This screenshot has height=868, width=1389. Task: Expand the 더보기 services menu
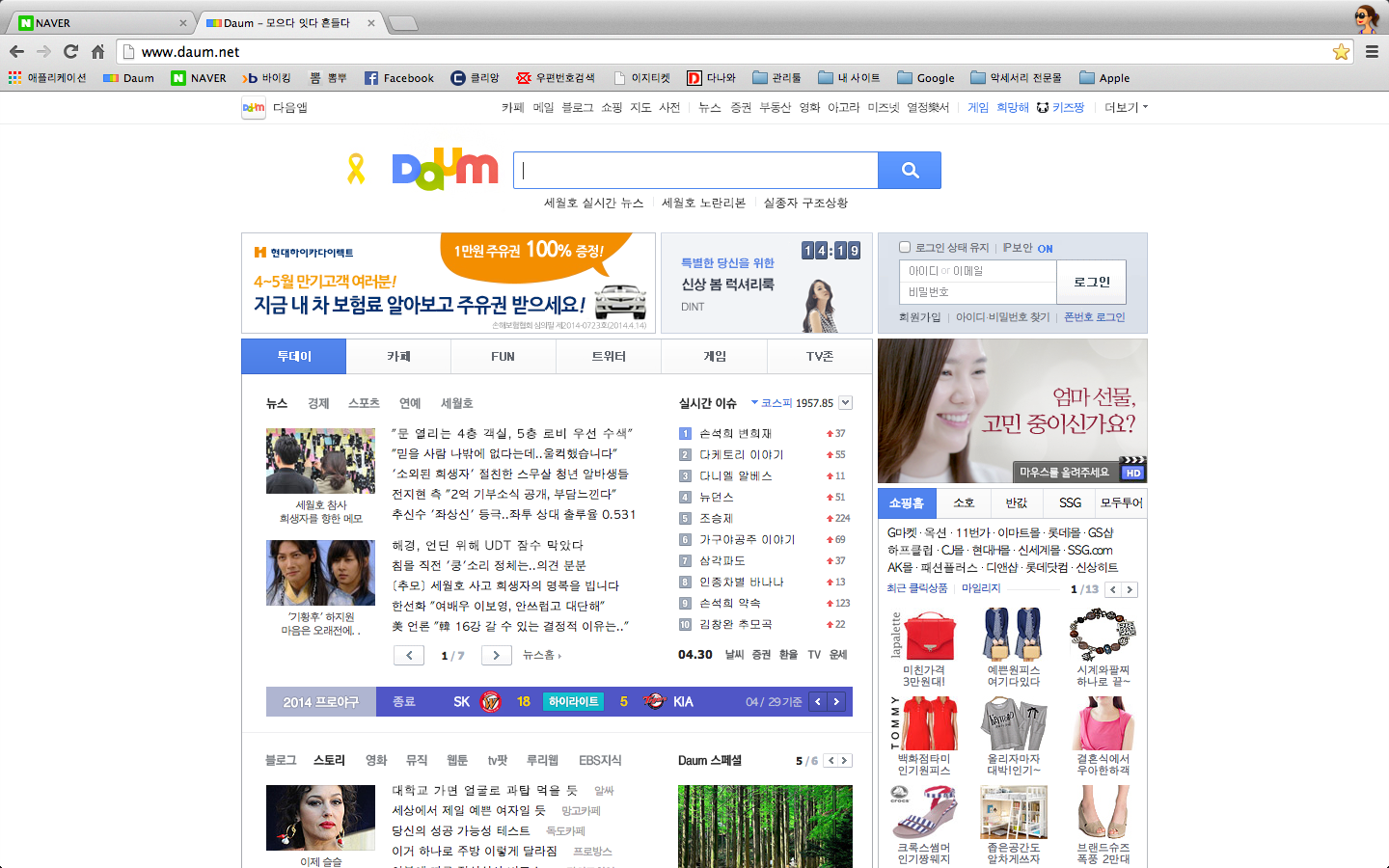click(x=1126, y=107)
